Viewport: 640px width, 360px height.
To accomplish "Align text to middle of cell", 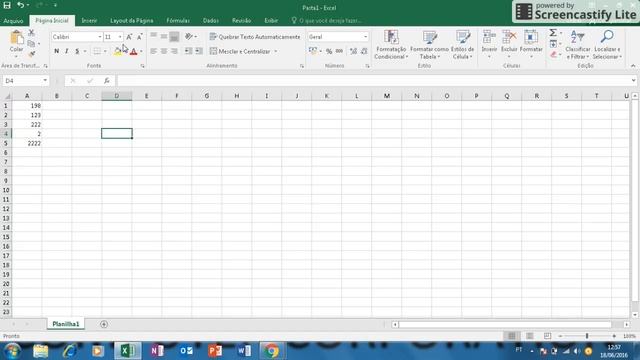I will [x=164, y=36].
